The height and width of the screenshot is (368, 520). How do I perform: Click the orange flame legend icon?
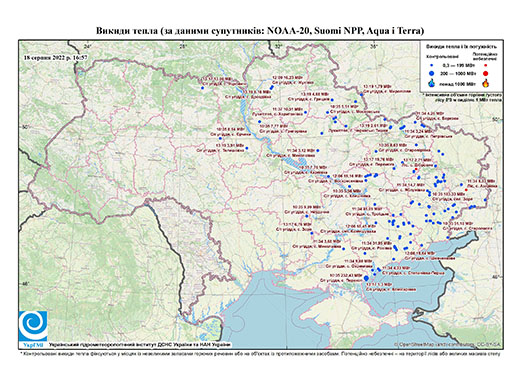[x=486, y=83]
